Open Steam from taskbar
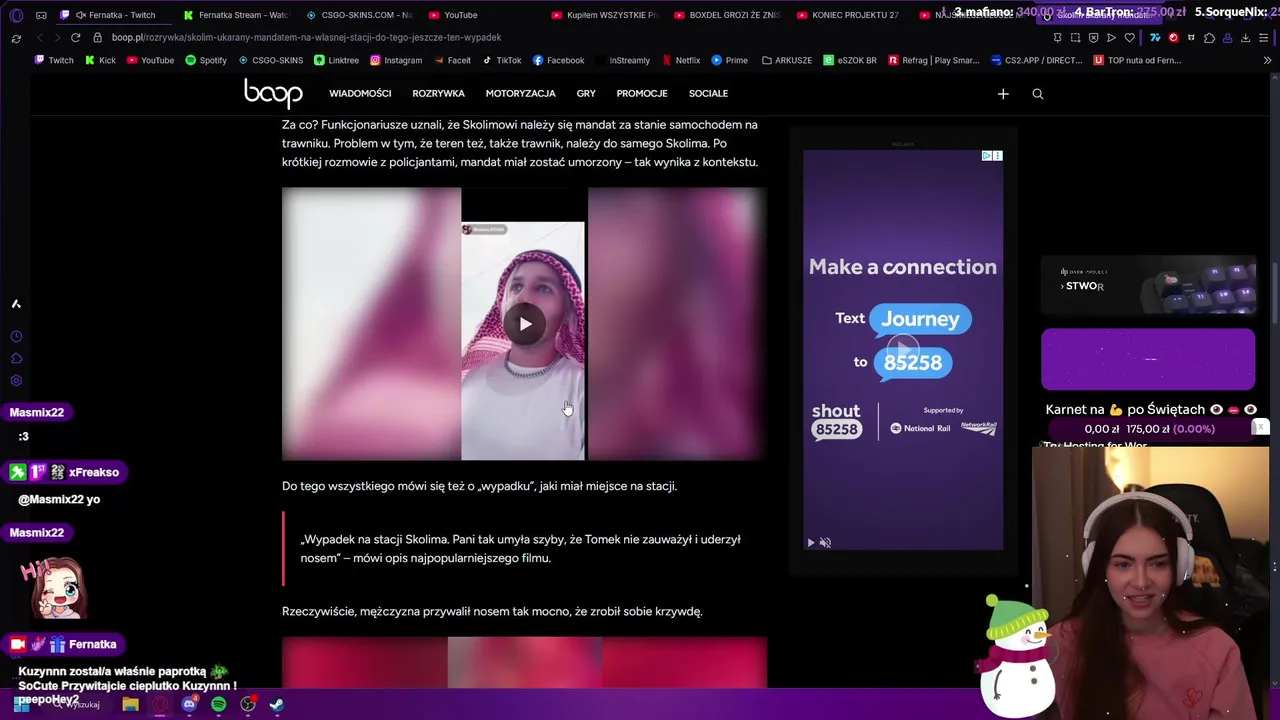This screenshot has width=1280, height=720. [277, 704]
